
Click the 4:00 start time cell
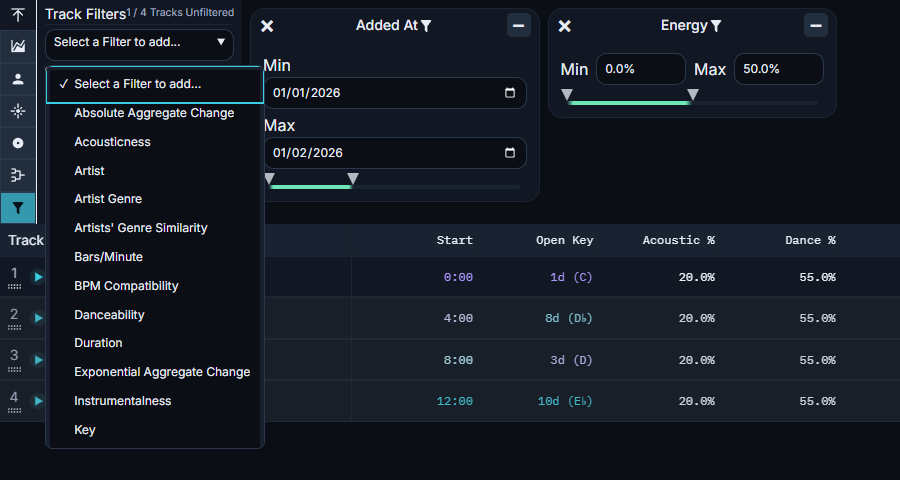tap(458, 318)
